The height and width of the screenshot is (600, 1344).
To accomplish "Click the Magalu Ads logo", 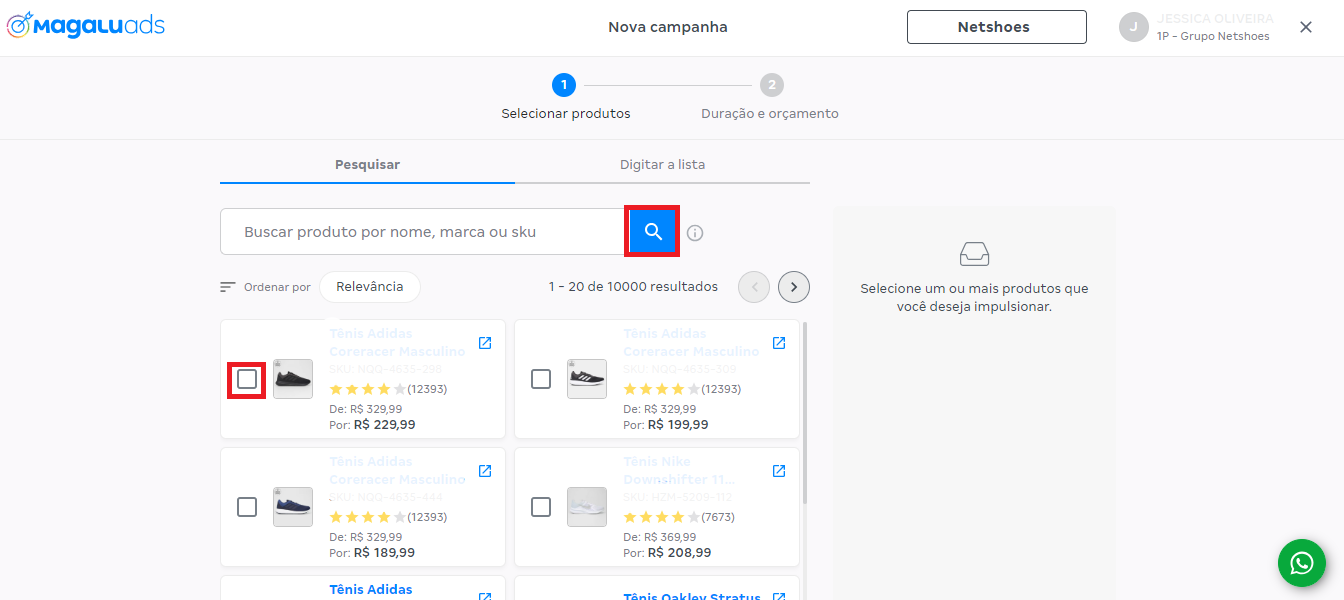I will (x=86, y=25).
